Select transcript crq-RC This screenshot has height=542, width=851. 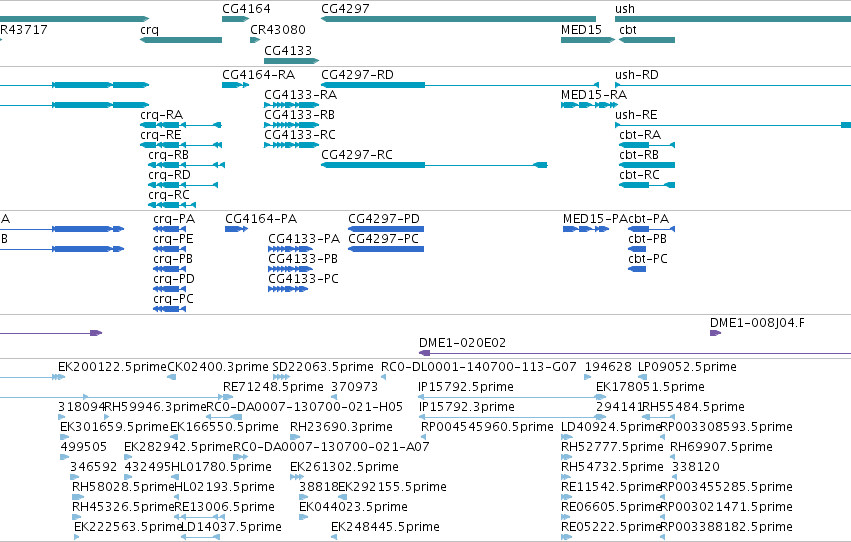169,195
